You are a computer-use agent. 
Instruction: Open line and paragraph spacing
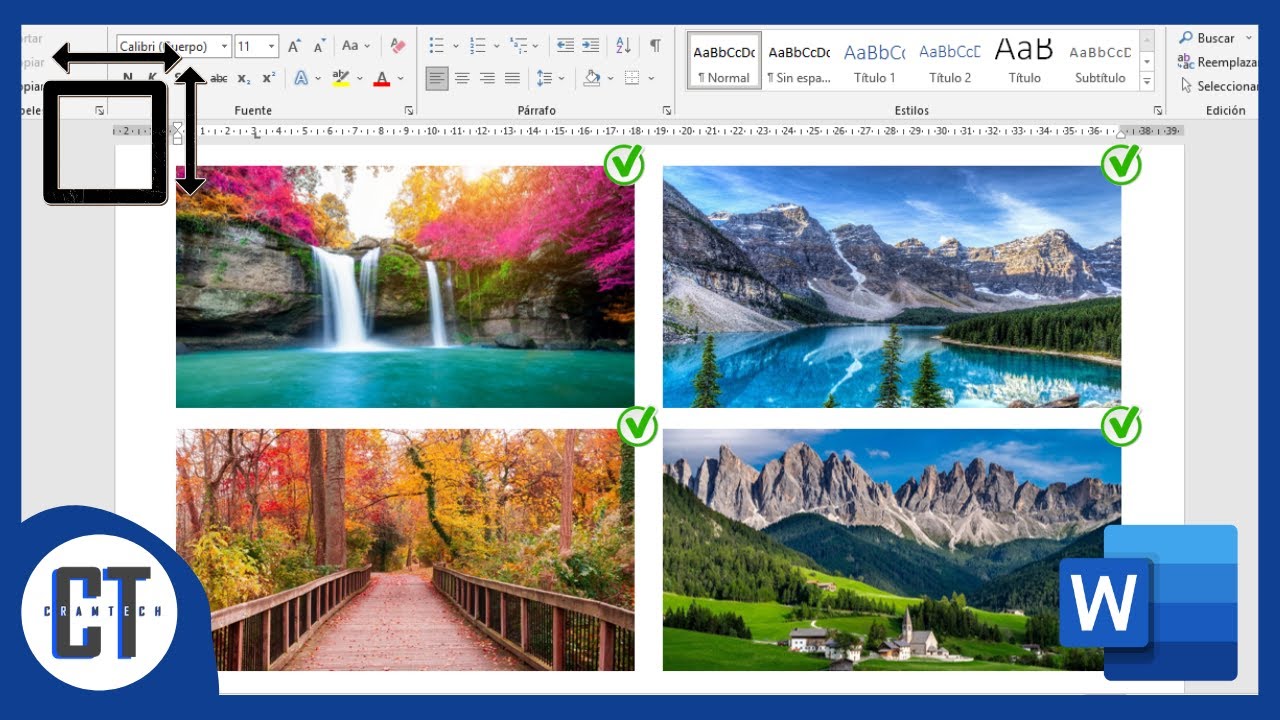pos(544,78)
